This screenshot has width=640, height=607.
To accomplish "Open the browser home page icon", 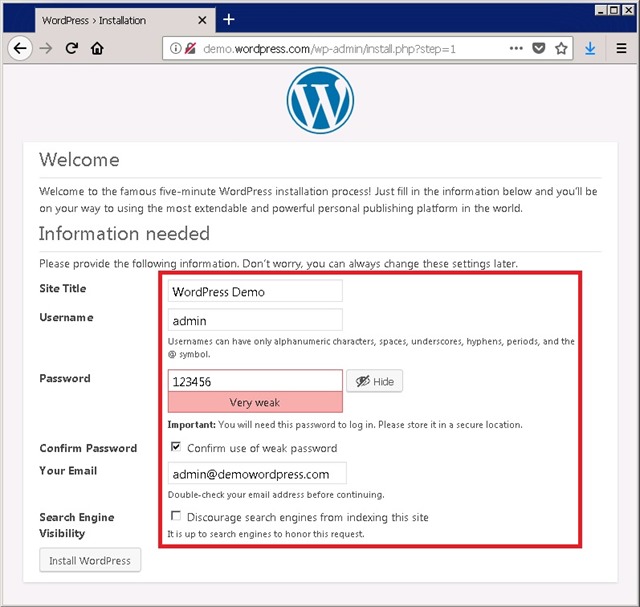I will 97,49.
